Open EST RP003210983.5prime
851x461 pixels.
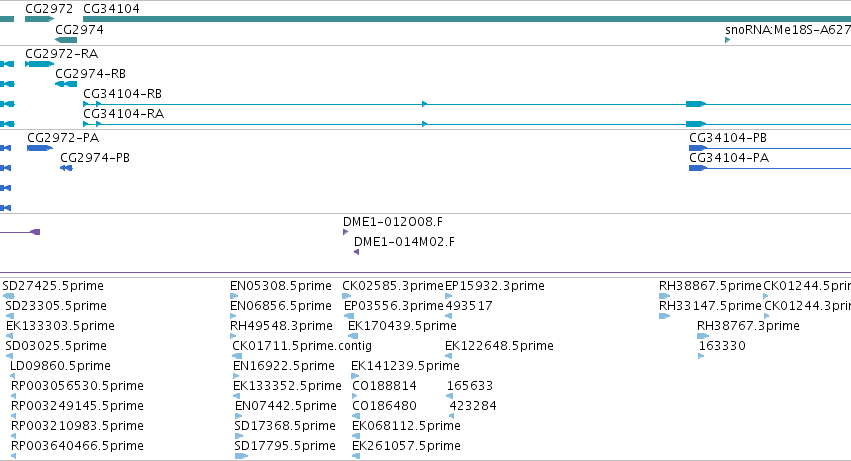click(x=77, y=426)
